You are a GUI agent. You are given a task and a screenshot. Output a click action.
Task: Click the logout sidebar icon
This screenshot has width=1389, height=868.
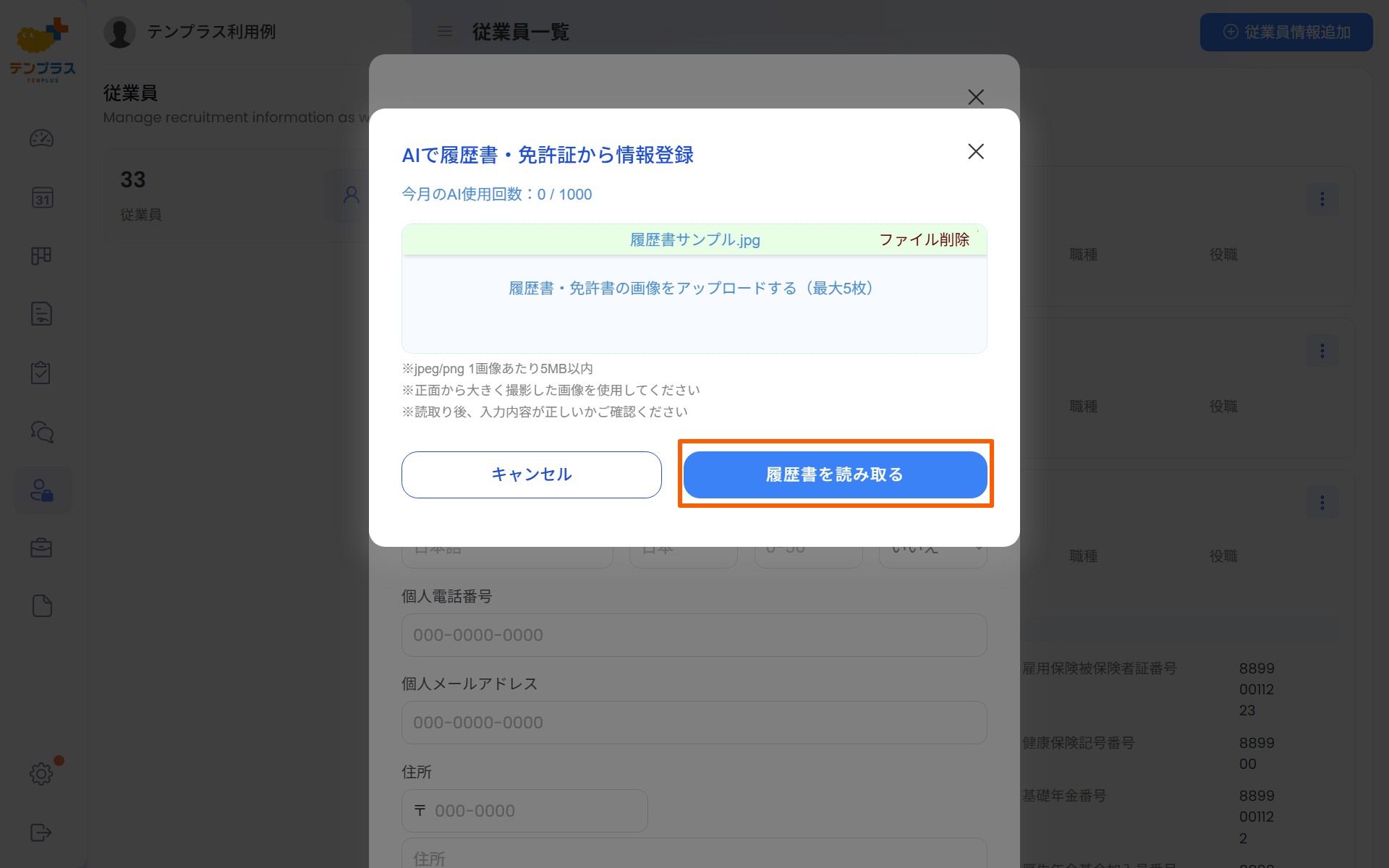(41, 833)
